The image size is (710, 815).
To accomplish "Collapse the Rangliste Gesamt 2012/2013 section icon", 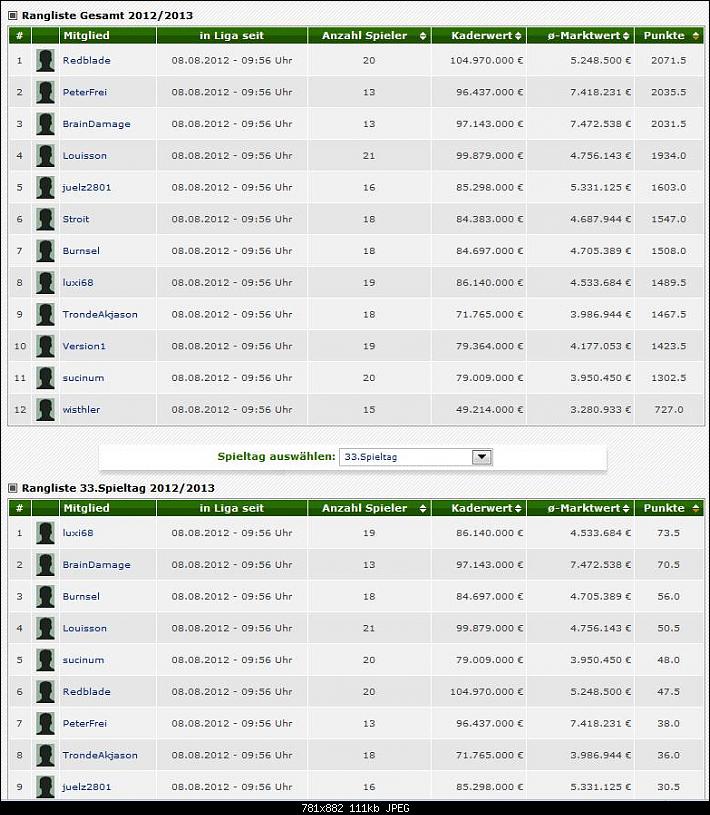I will tap(13, 16).
